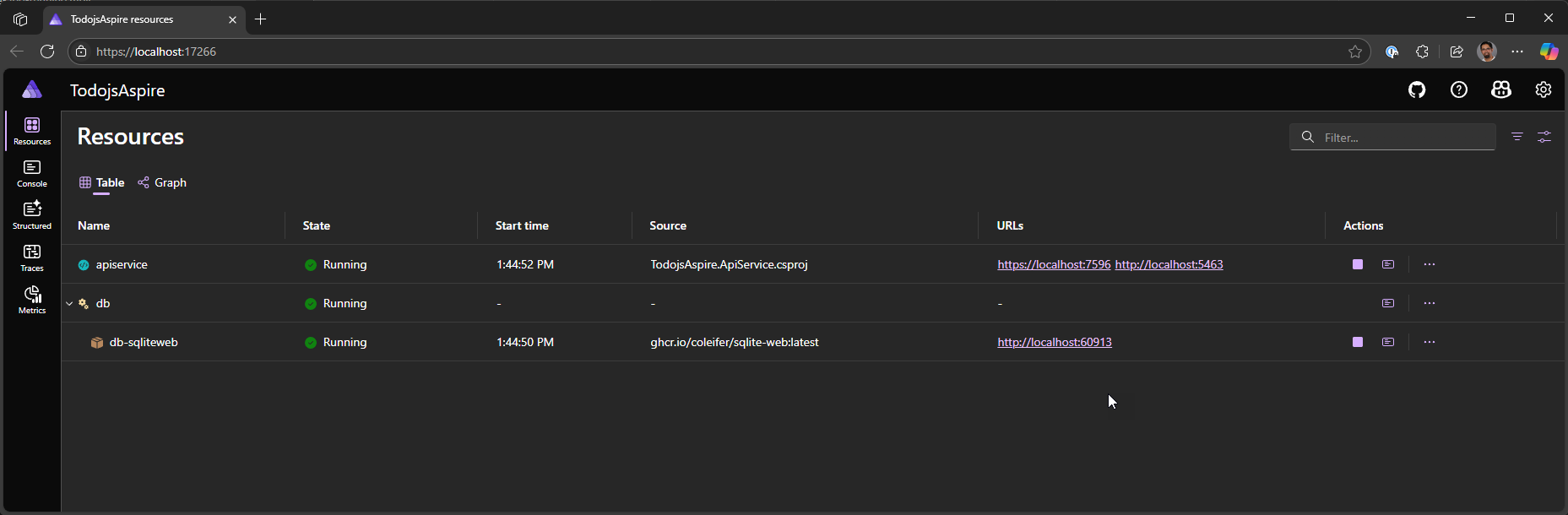Image resolution: width=1568 pixels, height=515 pixels.
Task: Stop the db-sqliteweb resource
Action: (x=1358, y=342)
